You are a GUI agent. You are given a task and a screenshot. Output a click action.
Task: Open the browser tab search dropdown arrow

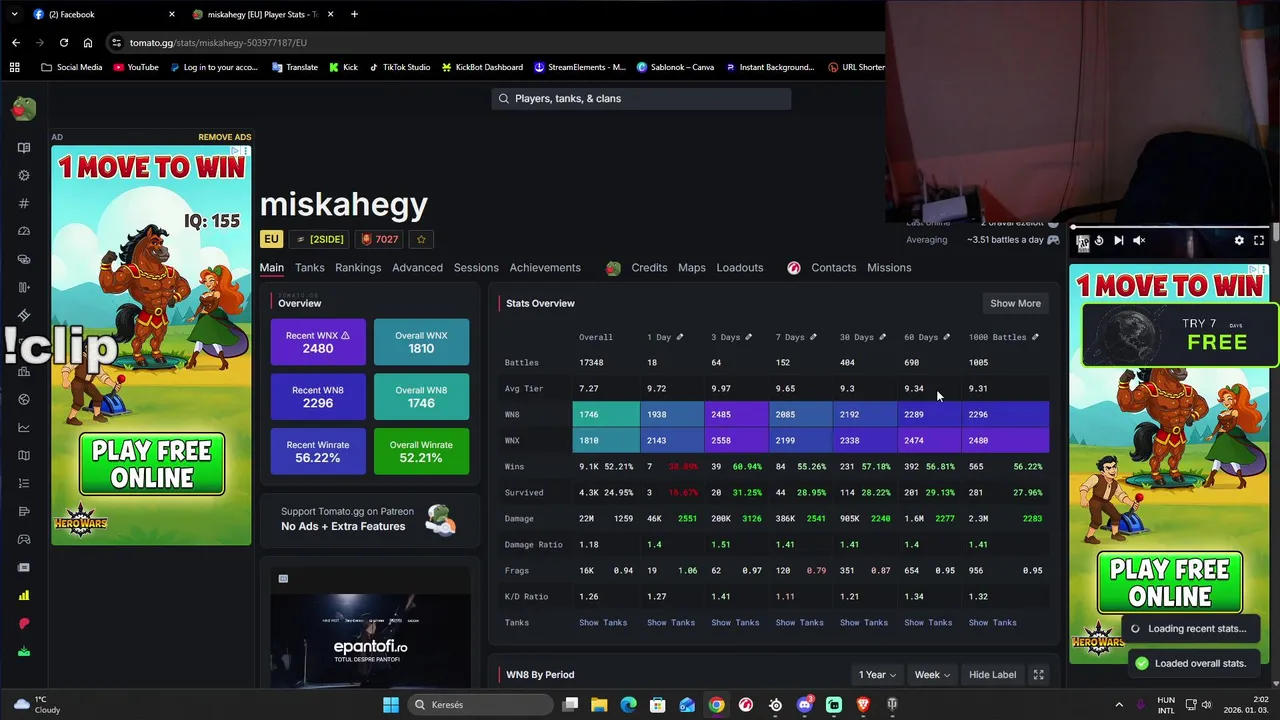14,14
